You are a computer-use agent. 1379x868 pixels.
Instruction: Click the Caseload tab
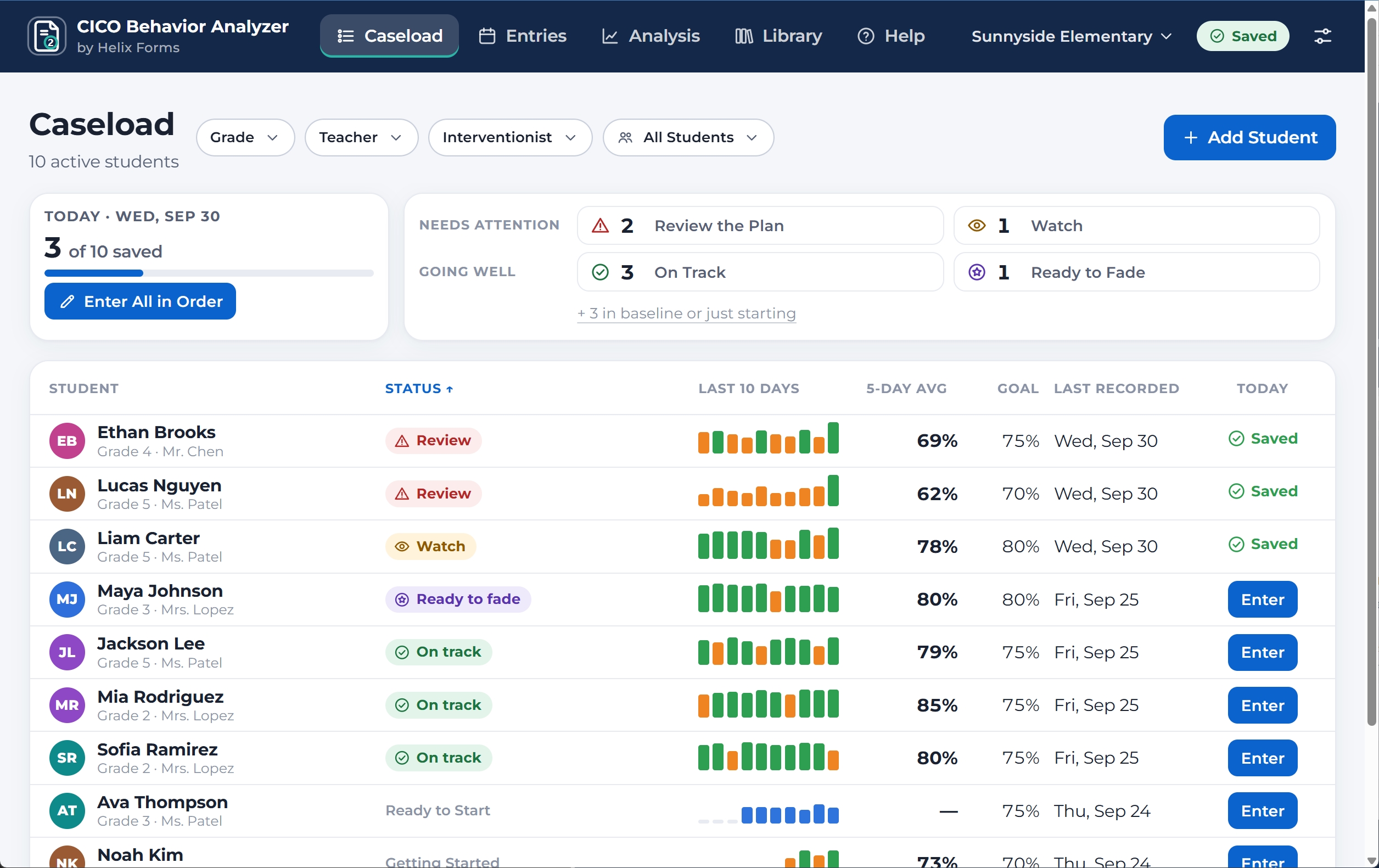pyautogui.click(x=389, y=36)
